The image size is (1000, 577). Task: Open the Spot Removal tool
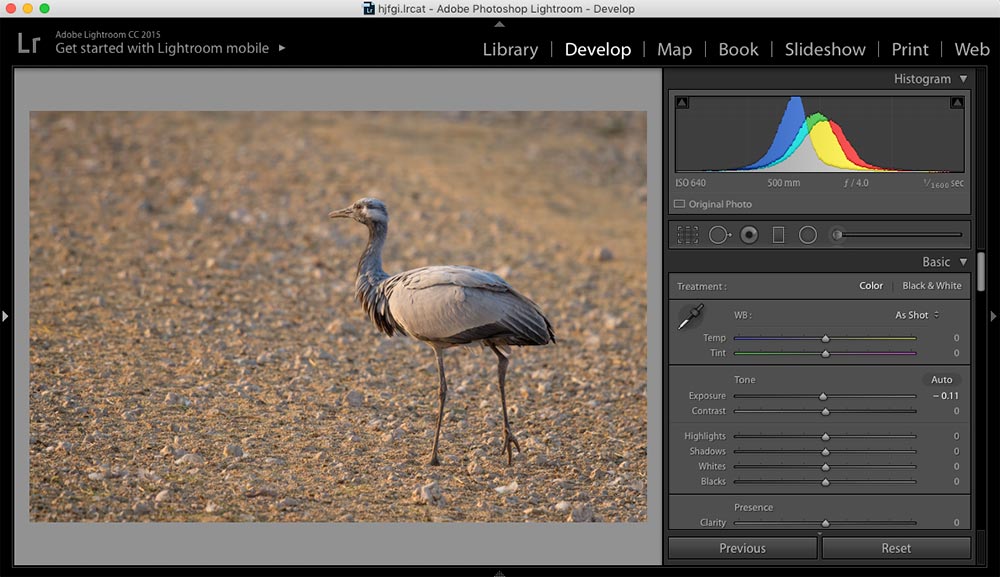pos(718,234)
